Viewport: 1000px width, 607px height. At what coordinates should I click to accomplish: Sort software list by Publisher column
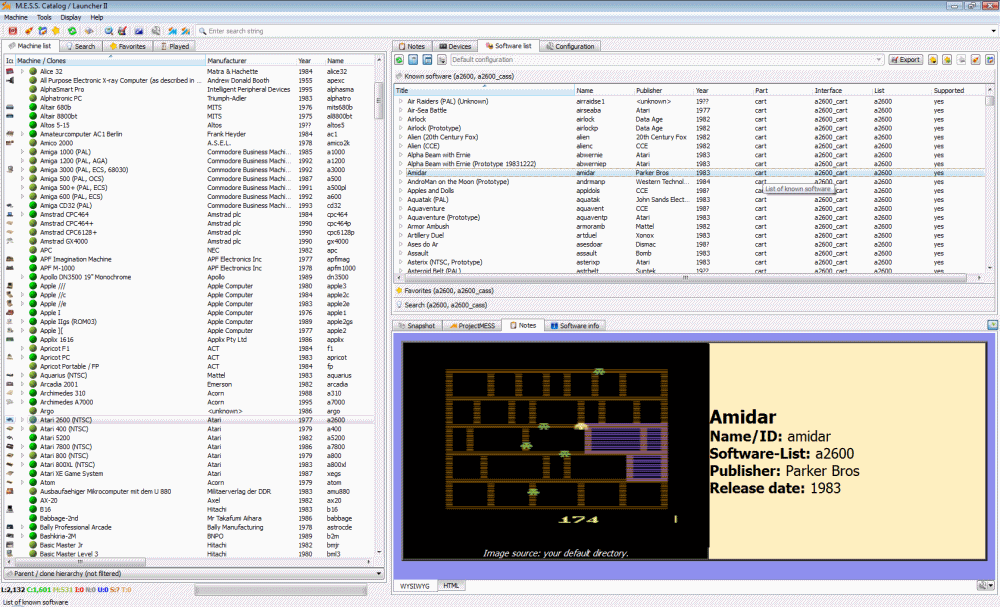point(664,91)
